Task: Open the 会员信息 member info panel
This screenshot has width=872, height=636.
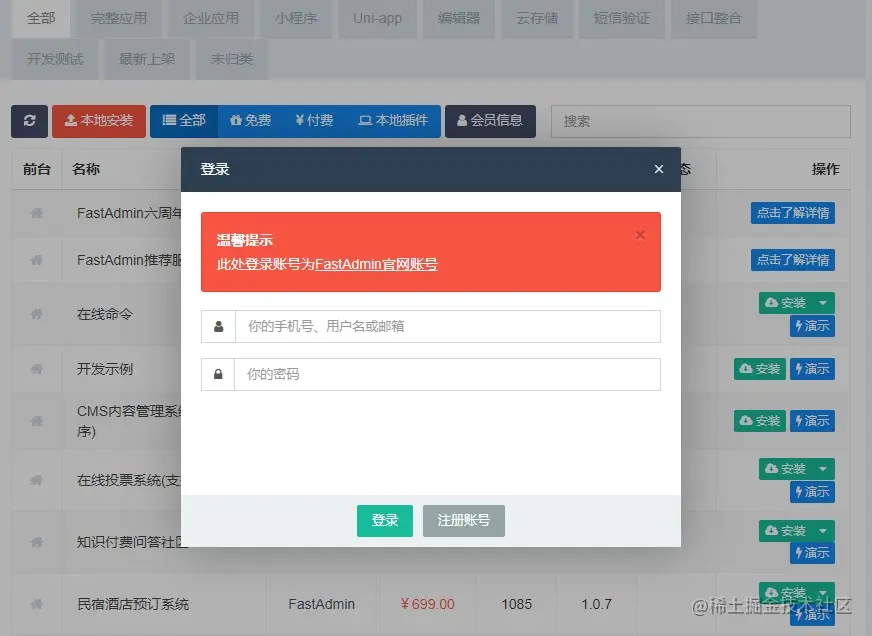Action: [490, 120]
